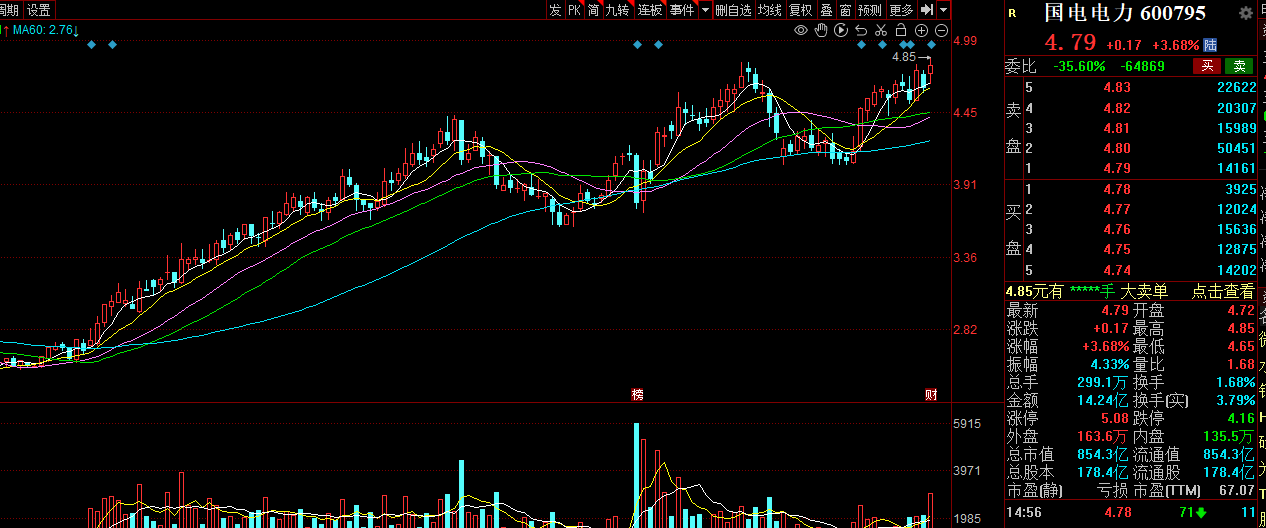Toggle the chart lock icon
This screenshot has height=528, width=1266.
pyautogui.click(x=901, y=31)
